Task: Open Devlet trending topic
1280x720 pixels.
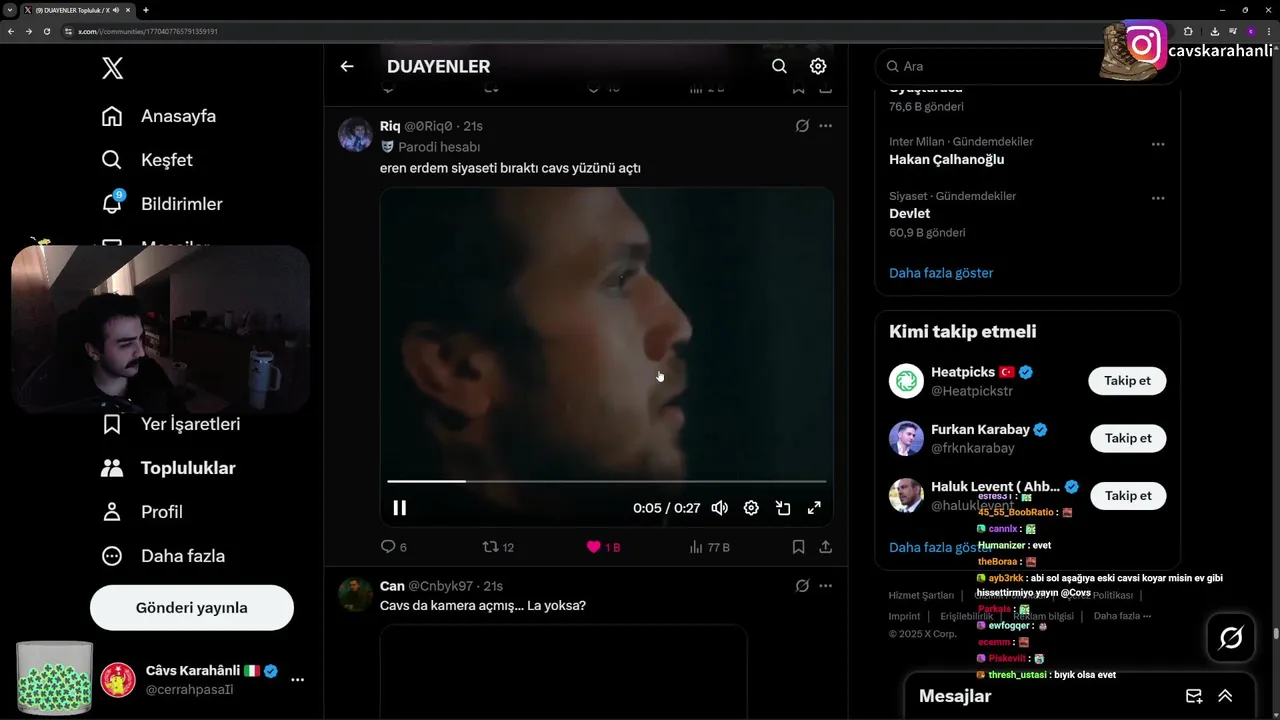Action: pyautogui.click(x=909, y=213)
